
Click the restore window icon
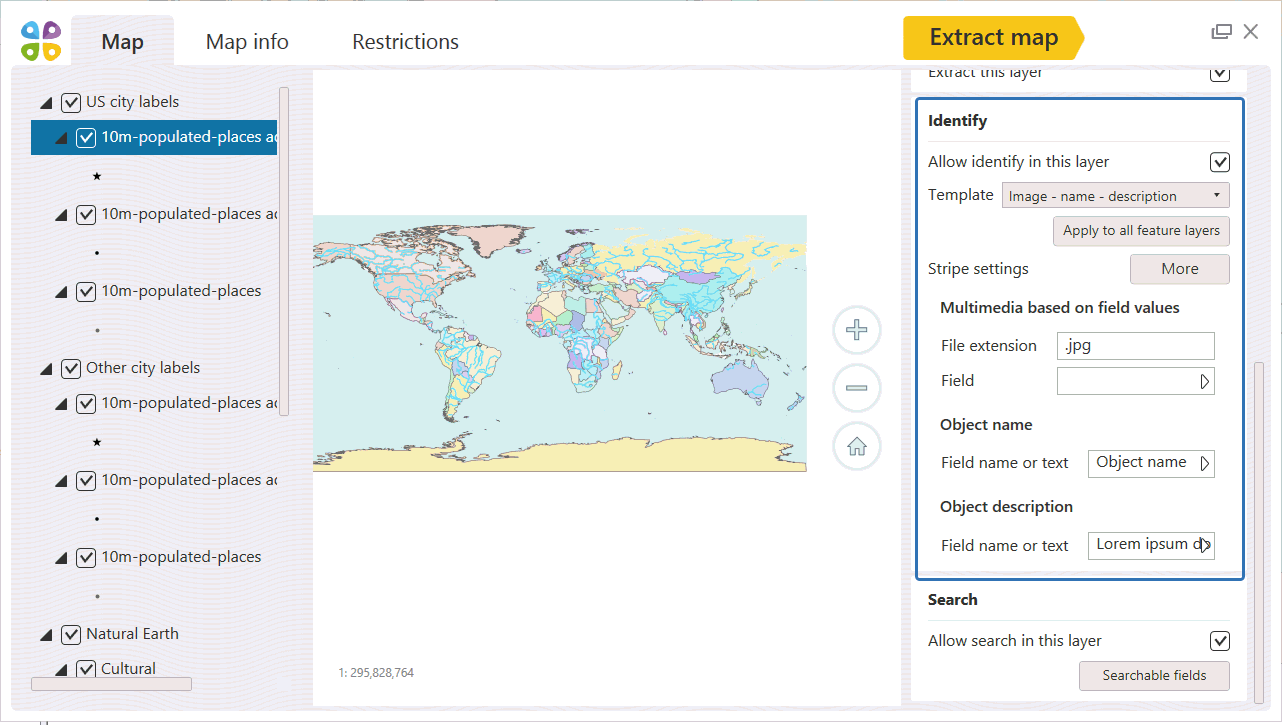tap(1221, 32)
